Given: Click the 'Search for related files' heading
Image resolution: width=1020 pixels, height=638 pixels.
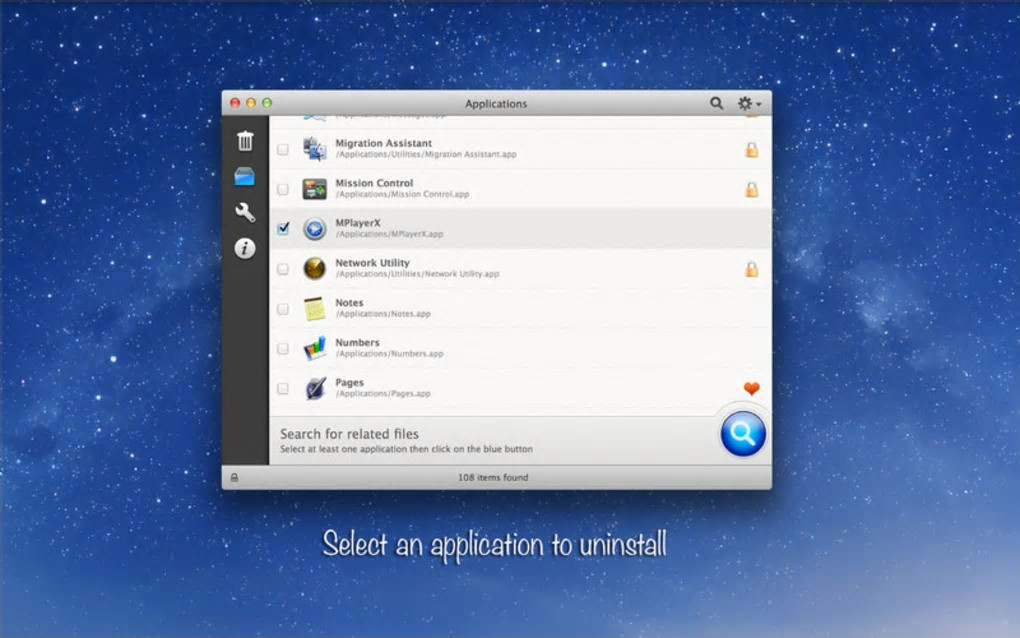Looking at the screenshot, I should pyautogui.click(x=349, y=434).
